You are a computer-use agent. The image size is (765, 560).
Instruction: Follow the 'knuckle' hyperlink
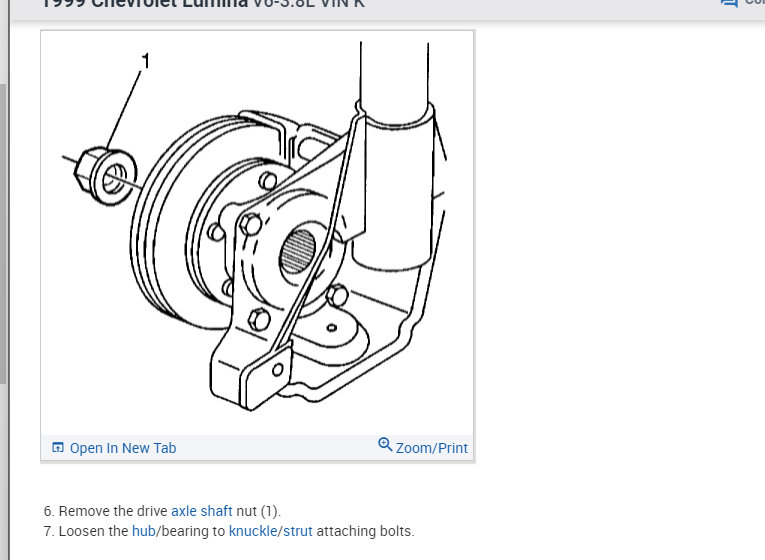[x=253, y=531]
